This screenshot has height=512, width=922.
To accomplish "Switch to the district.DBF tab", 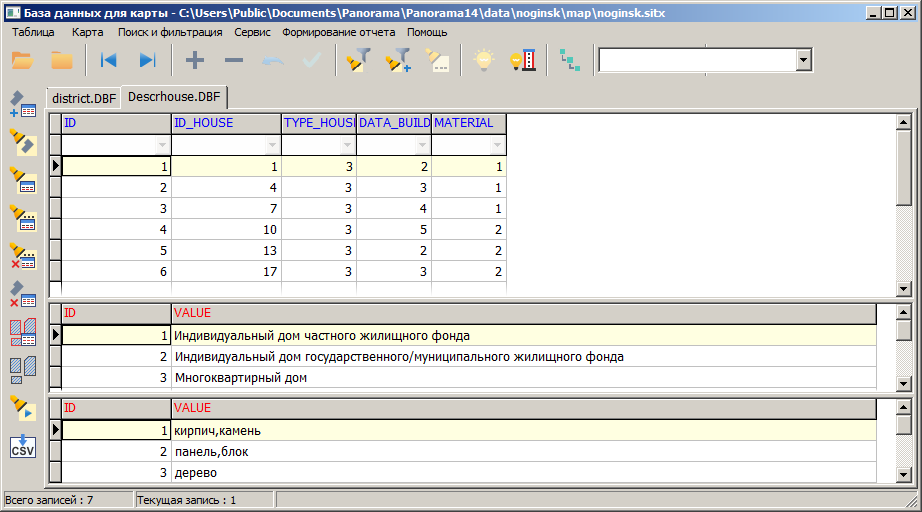I will pos(84,98).
